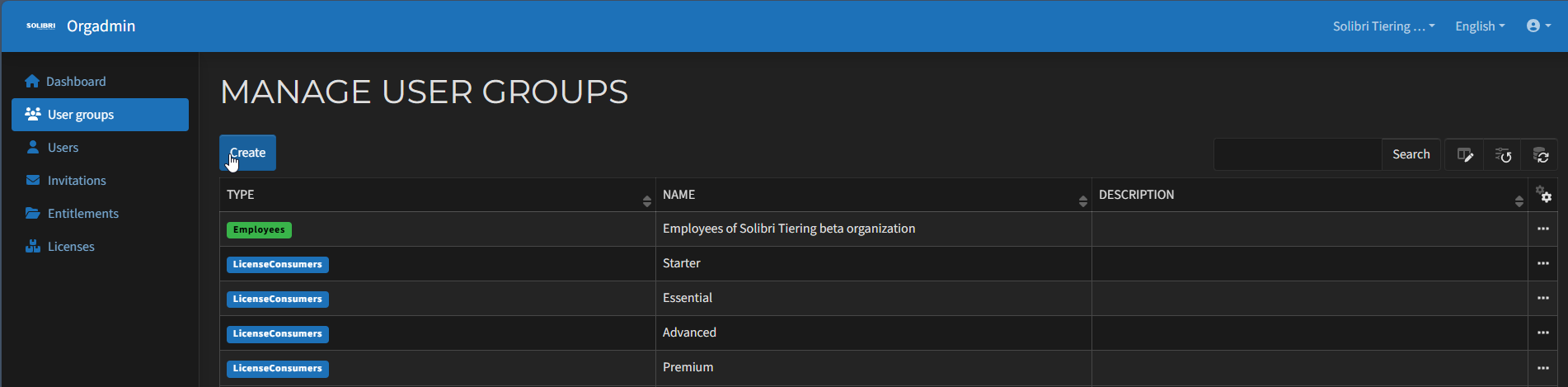The width and height of the screenshot is (1568, 387).
Task: Click the Entitlements folder icon
Action: 33,213
